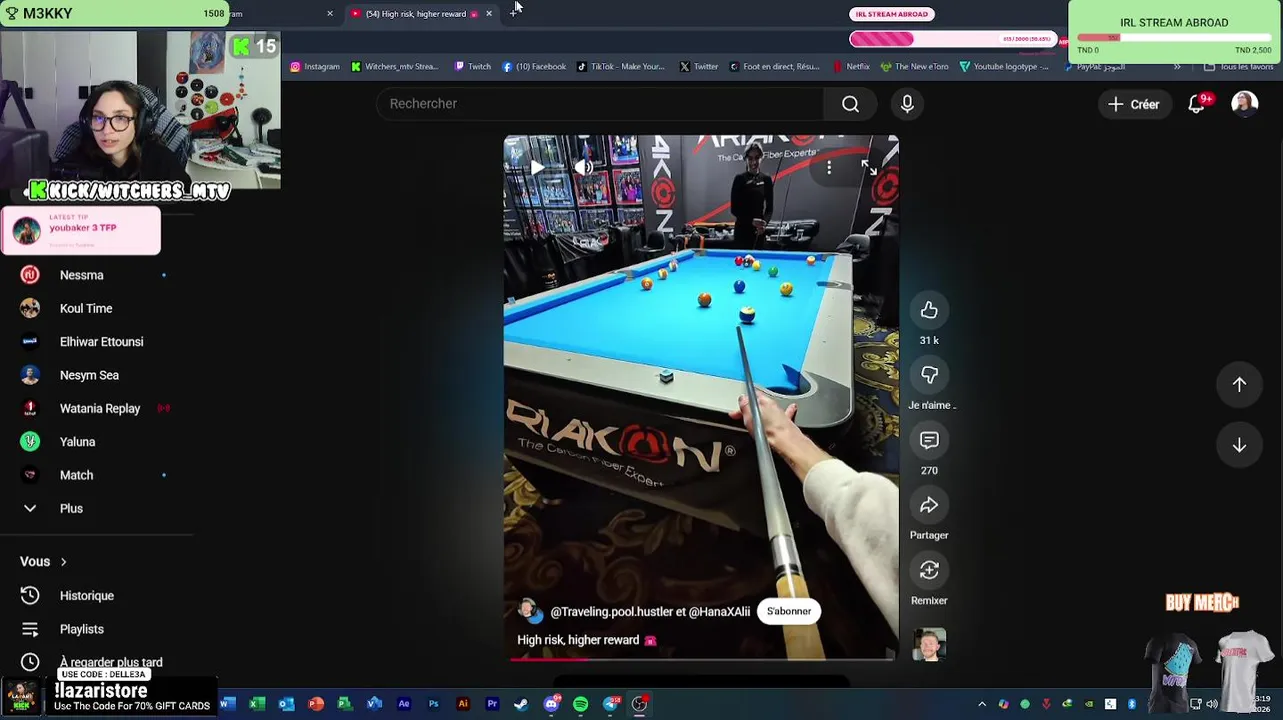
Task: Open the Netflix bookmark
Action: click(851, 67)
